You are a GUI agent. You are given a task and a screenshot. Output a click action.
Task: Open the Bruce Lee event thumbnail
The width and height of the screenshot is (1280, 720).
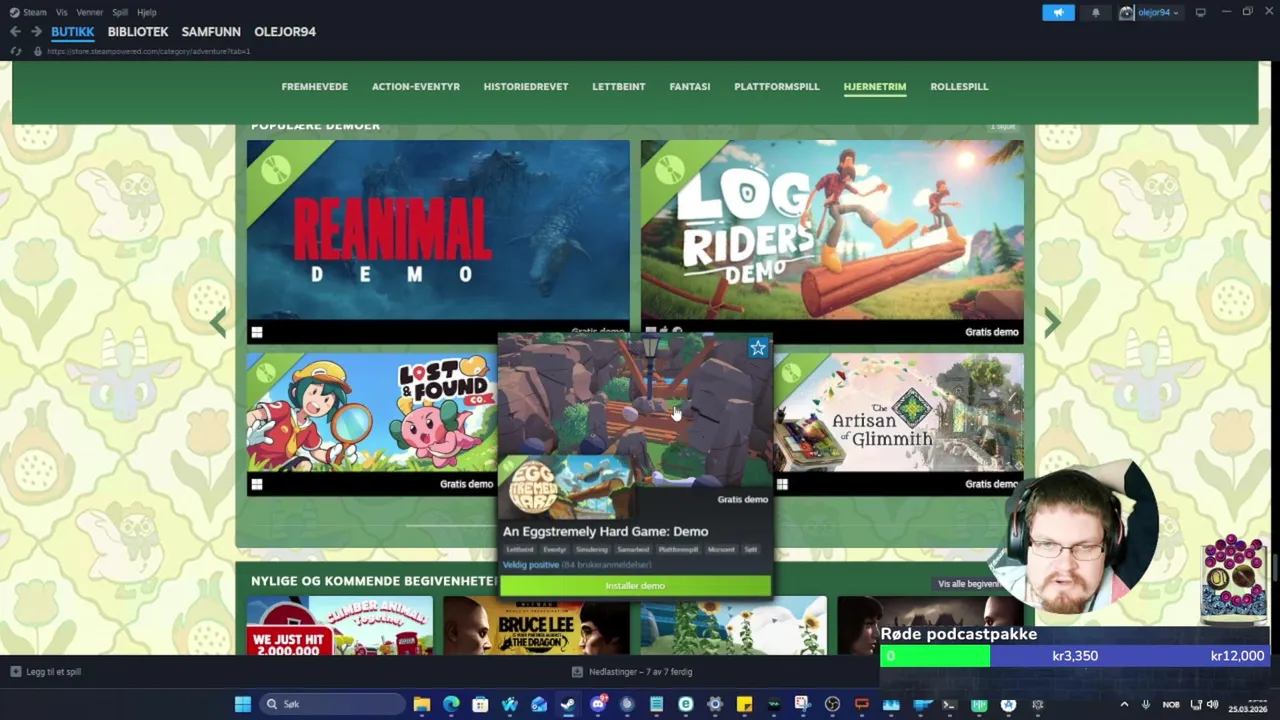(x=536, y=626)
